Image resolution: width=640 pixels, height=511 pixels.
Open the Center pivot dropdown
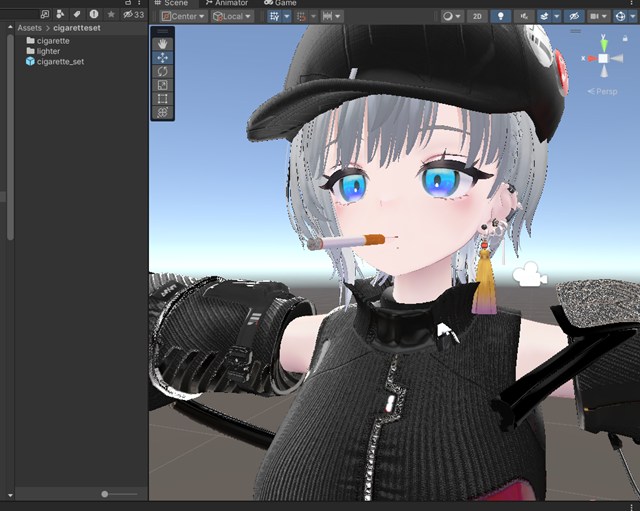184,17
